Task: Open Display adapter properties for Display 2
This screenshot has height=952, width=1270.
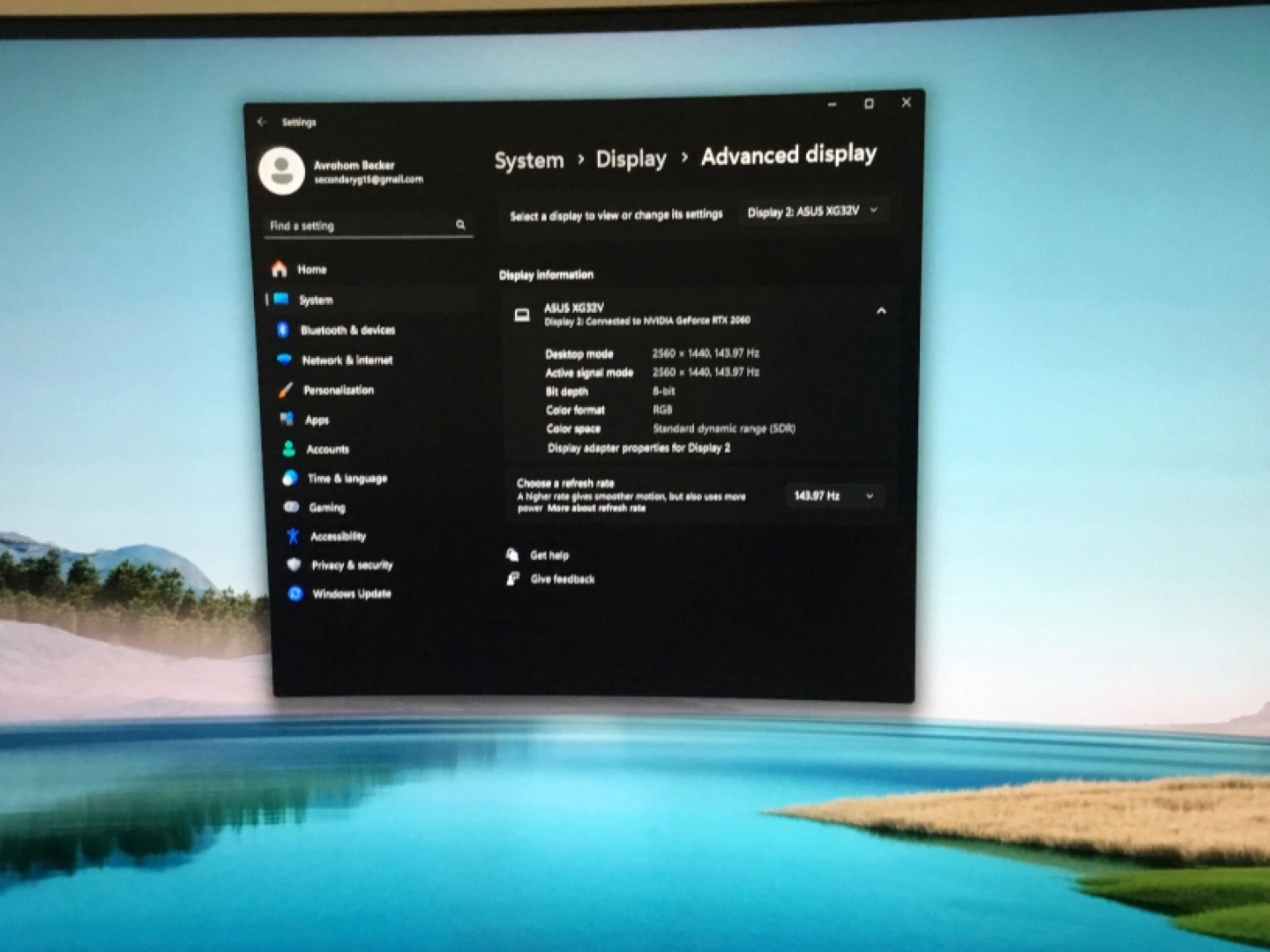Action: [x=639, y=448]
